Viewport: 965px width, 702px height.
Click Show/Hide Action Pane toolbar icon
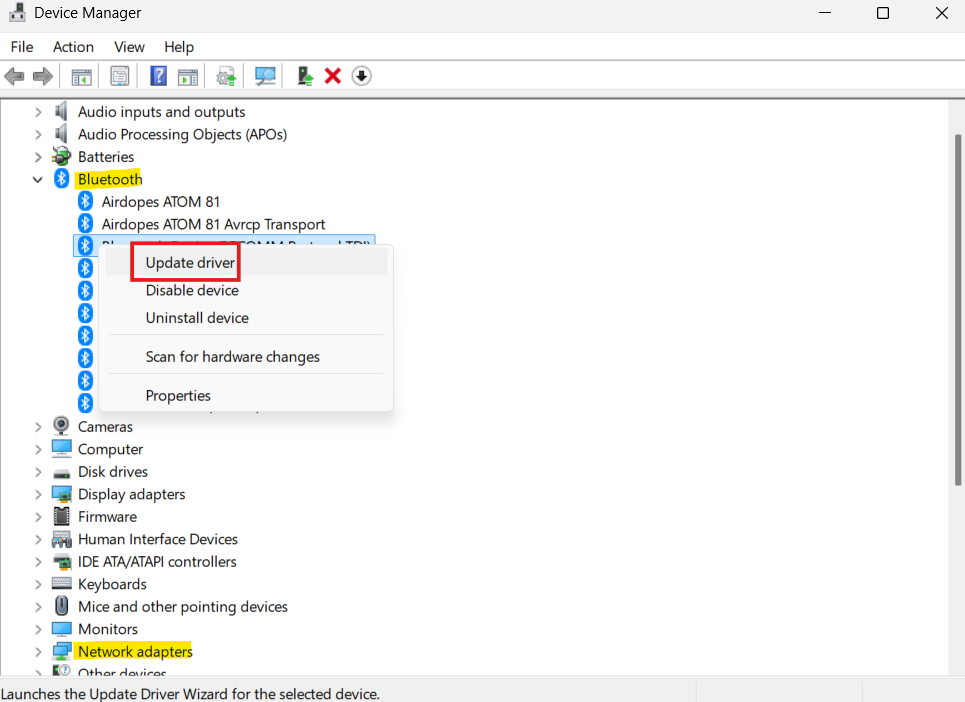(188, 77)
